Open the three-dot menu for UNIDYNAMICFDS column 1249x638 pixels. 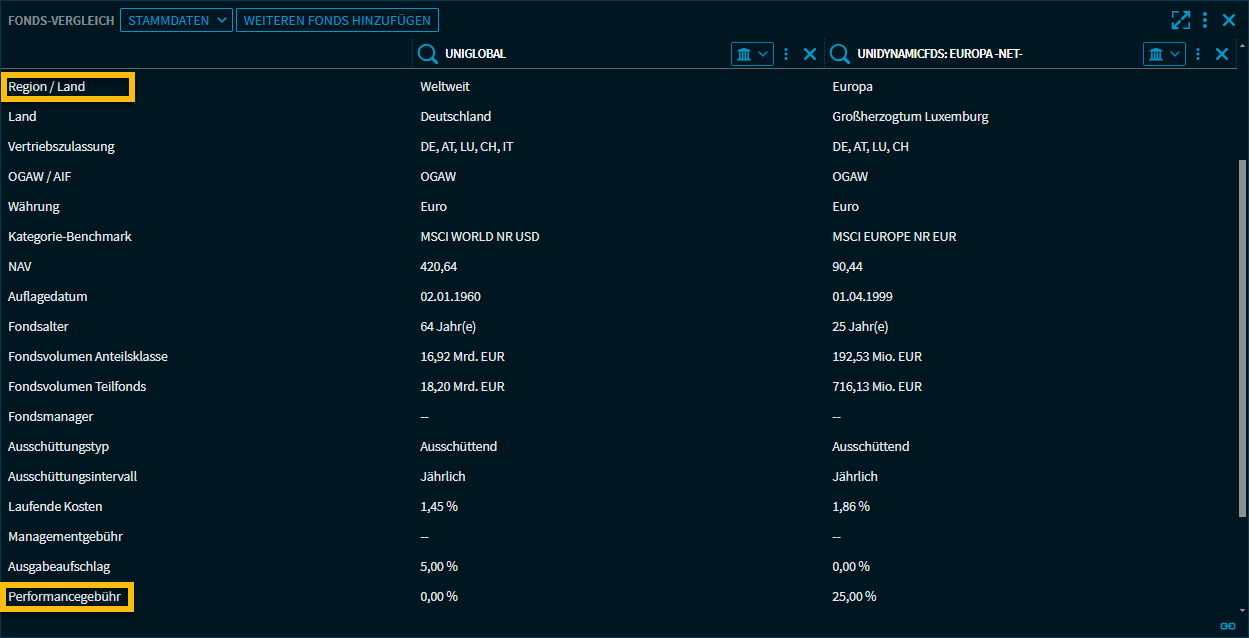(x=1198, y=54)
